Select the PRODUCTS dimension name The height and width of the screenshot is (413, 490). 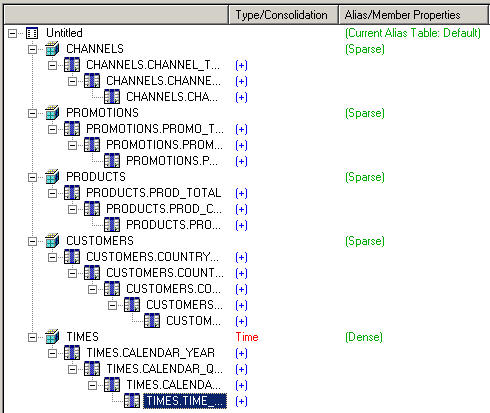coord(96,177)
